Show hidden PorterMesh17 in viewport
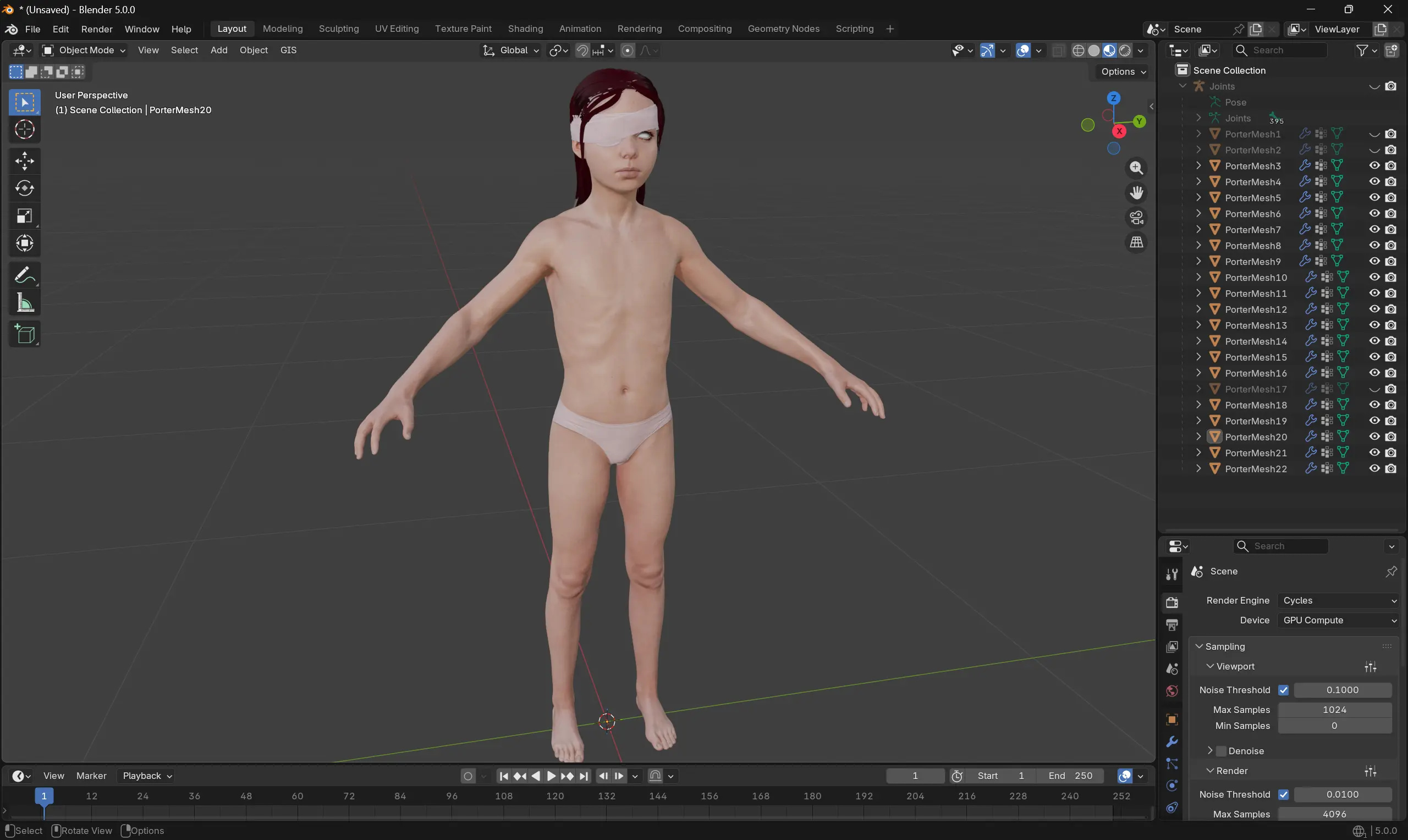The image size is (1408, 840). click(1374, 389)
